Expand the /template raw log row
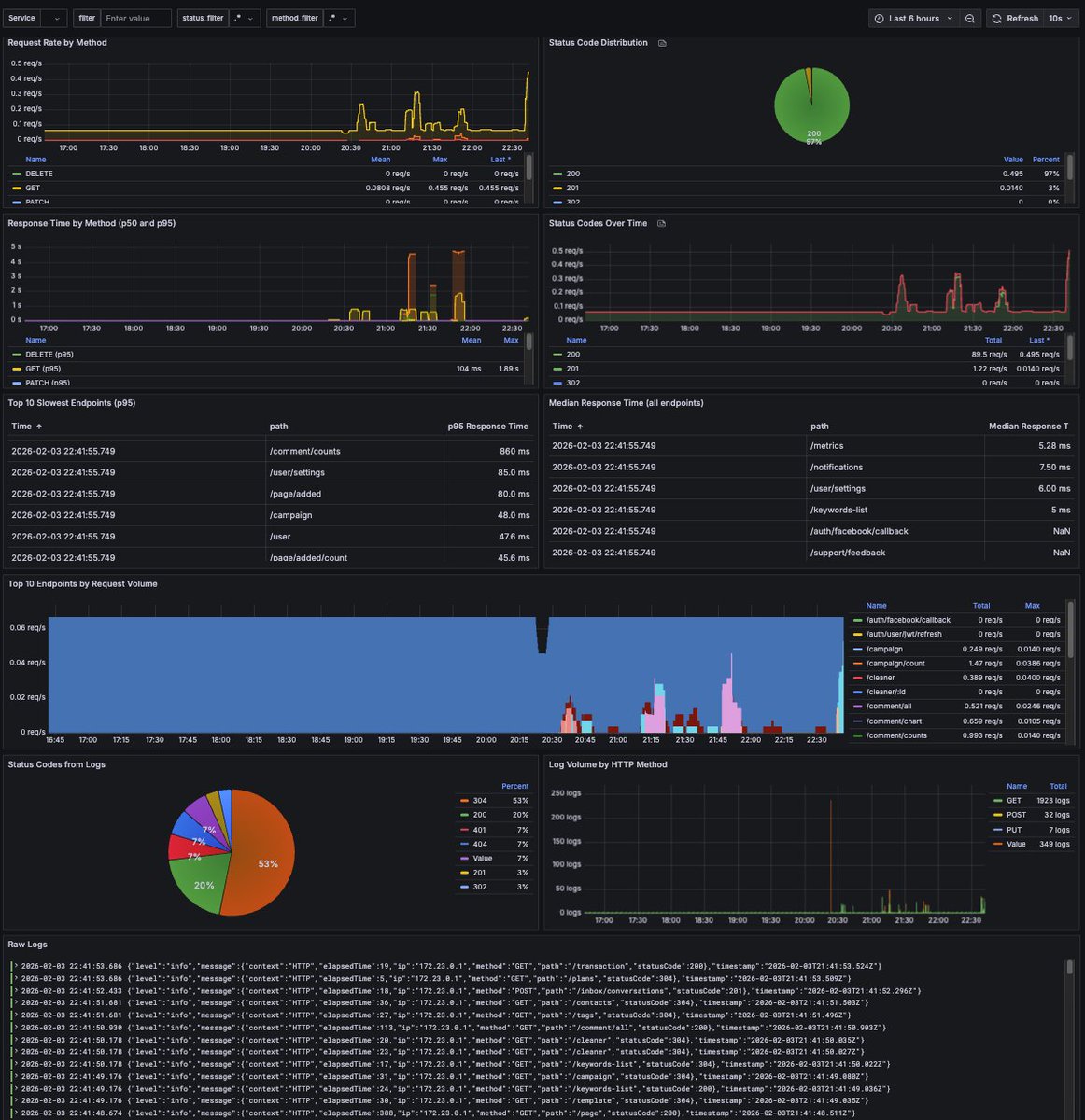Screen dimensions: 1085x1120 pos(15,1100)
